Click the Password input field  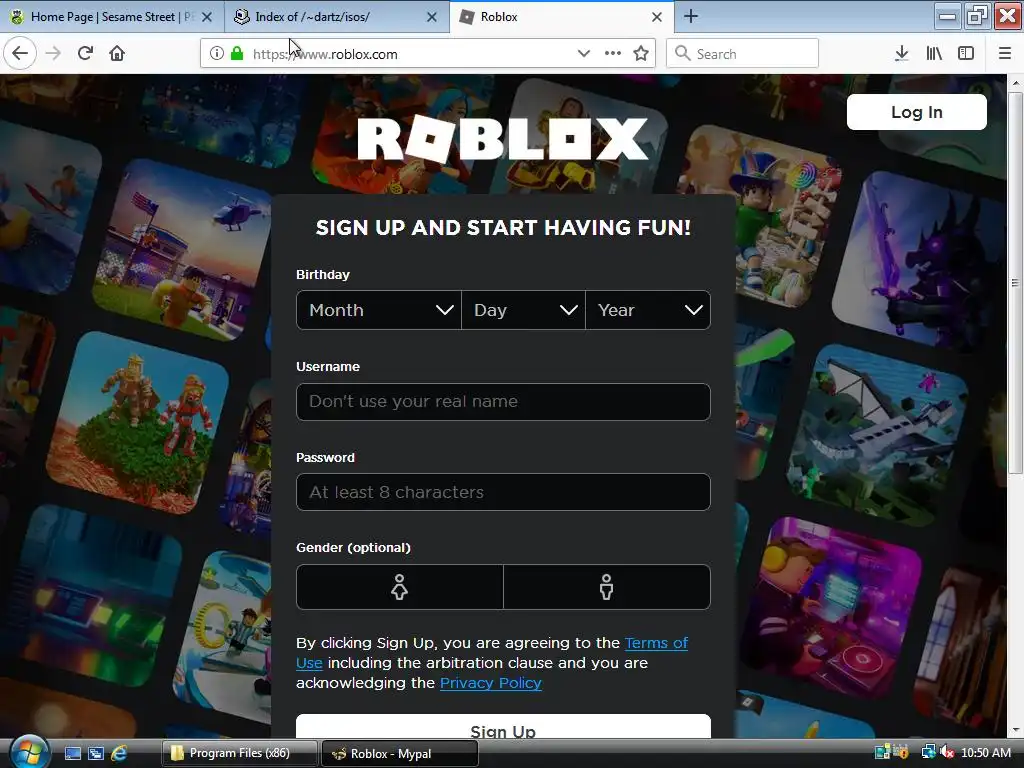point(503,492)
